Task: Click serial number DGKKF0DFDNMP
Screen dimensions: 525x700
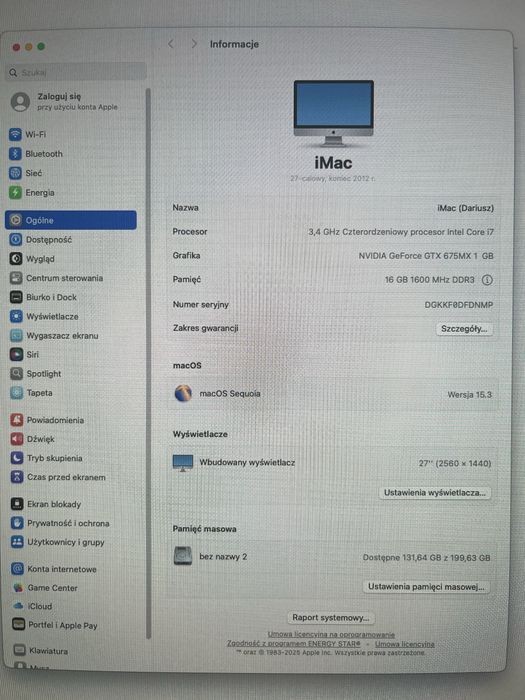Action: coord(458,305)
